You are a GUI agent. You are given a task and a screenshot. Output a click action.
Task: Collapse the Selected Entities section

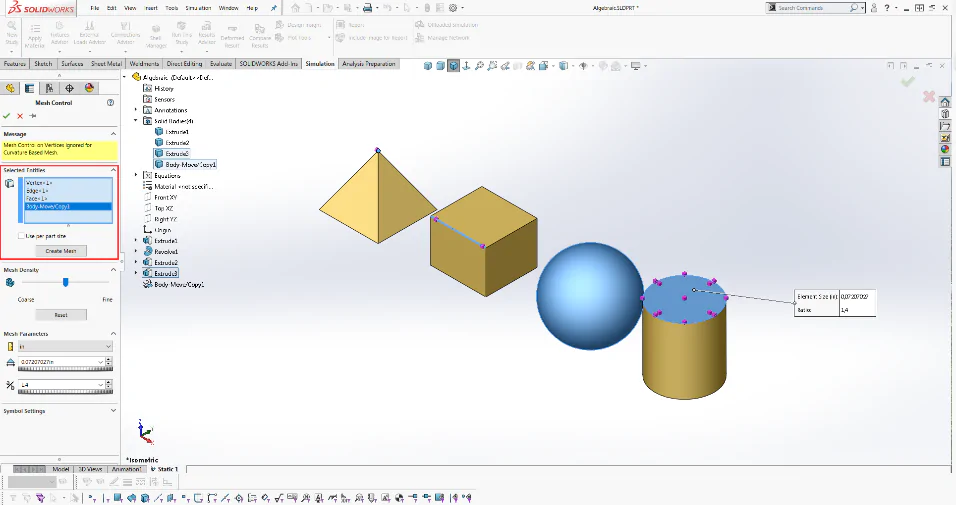tap(113, 170)
